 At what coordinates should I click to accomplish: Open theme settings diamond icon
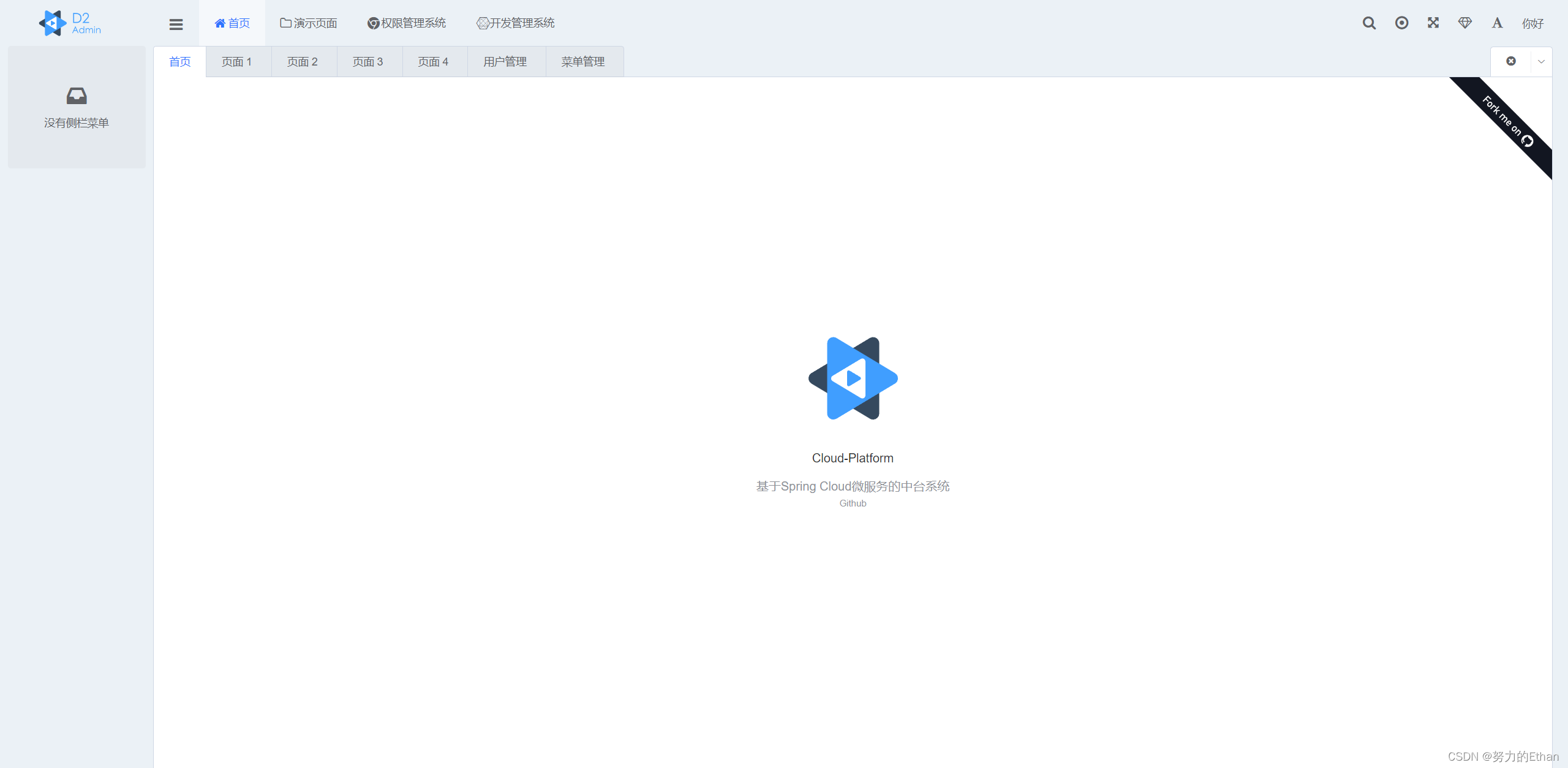pos(1465,23)
